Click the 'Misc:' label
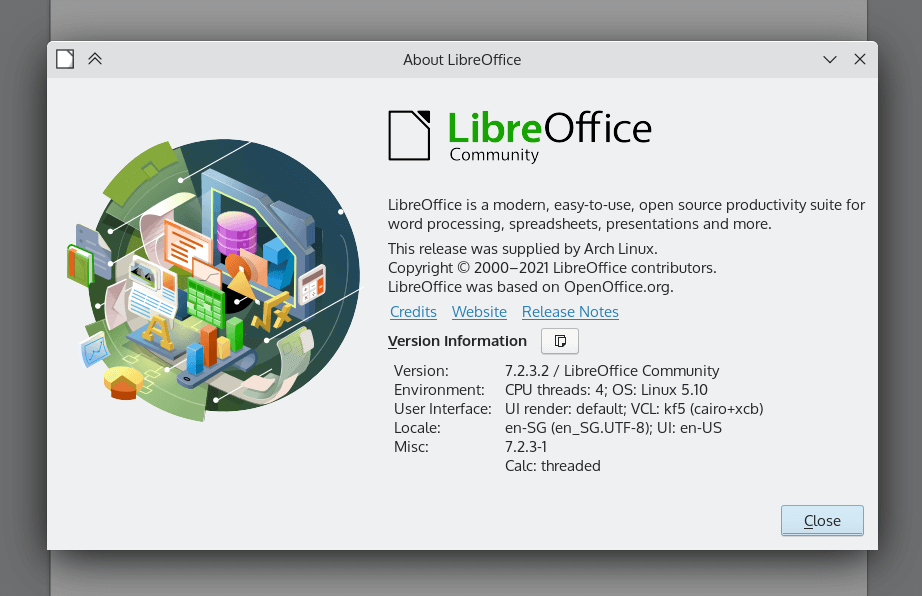The width and height of the screenshot is (922, 596). pos(411,447)
